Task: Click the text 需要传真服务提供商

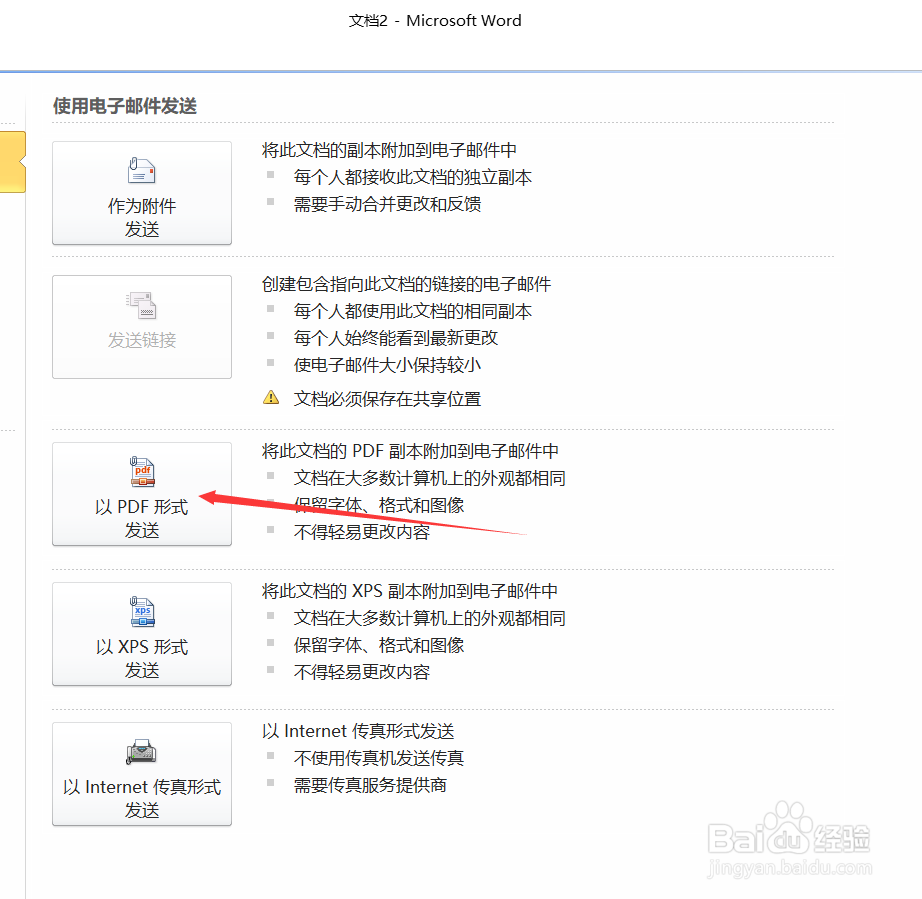Action: 370,785
